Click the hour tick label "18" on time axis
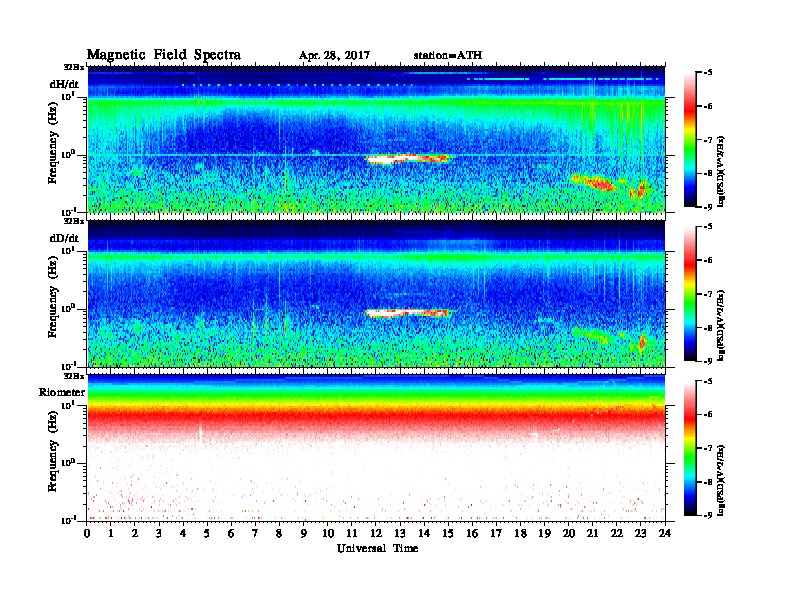The image size is (792, 612). (520, 533)
